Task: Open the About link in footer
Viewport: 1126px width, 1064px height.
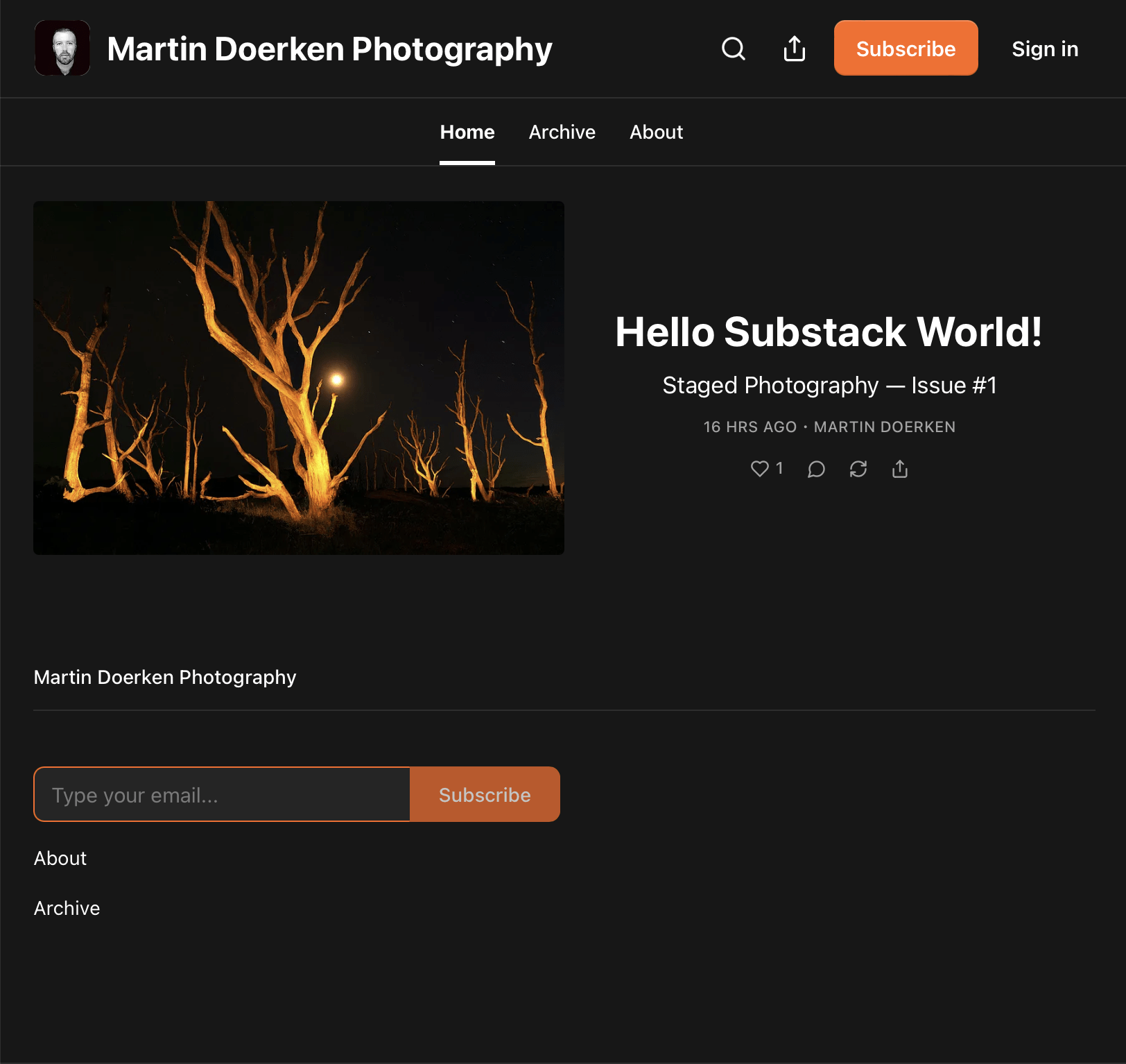Action: [x=60, y=858]
